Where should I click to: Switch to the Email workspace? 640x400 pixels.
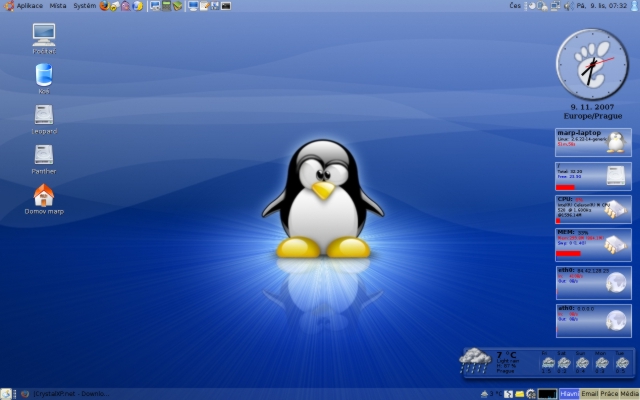tap(589, 394)
